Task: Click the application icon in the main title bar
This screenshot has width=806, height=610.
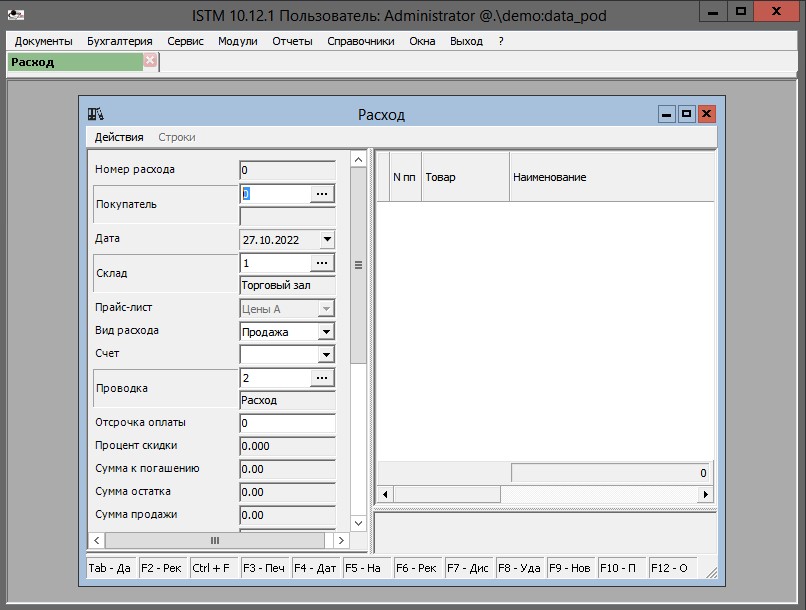Action: 15,14
